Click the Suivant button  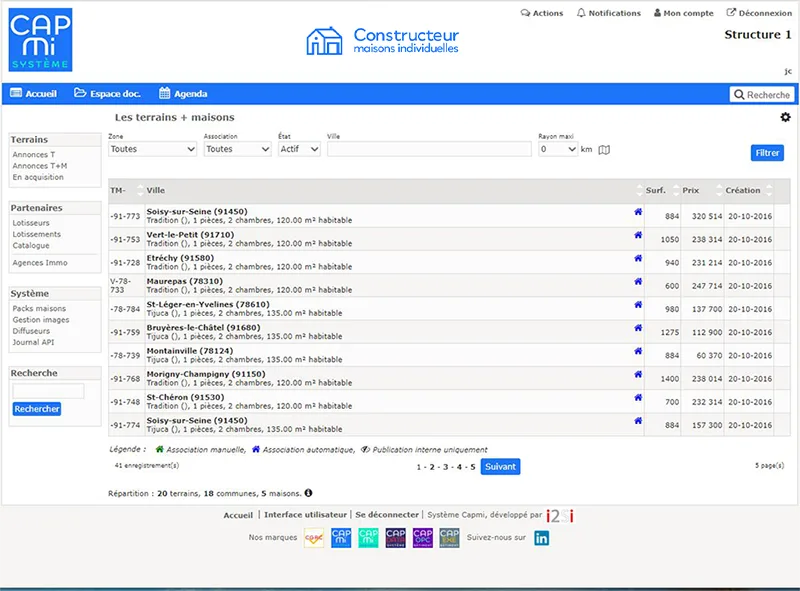[x=500, y=466]
